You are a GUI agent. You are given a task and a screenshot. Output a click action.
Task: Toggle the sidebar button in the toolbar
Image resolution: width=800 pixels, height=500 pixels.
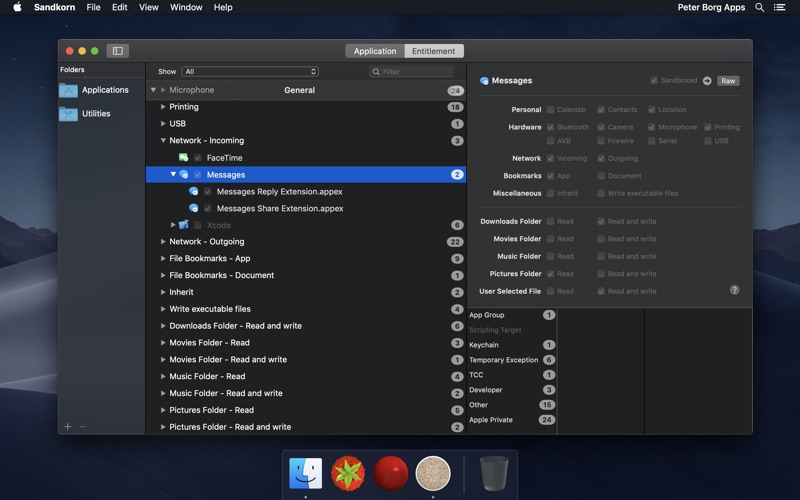[x=117, y=51]
